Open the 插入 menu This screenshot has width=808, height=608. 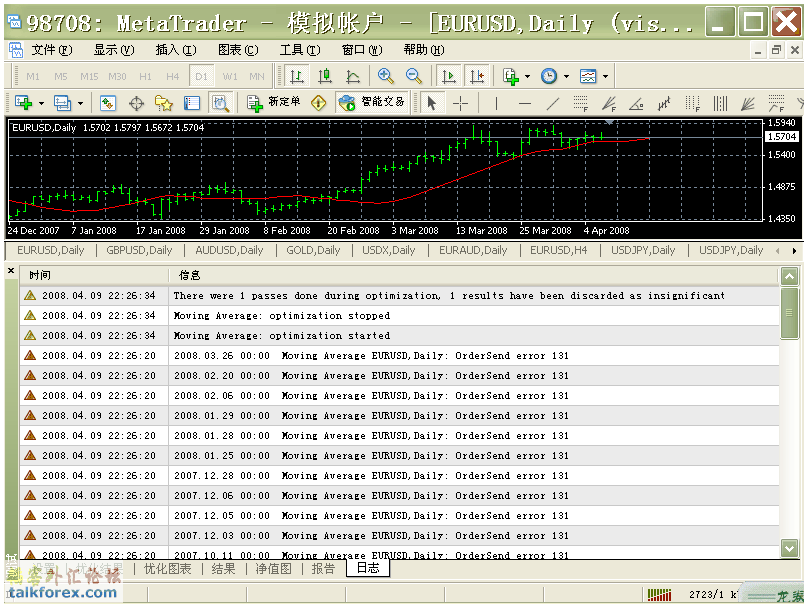(x=176, y=50)
